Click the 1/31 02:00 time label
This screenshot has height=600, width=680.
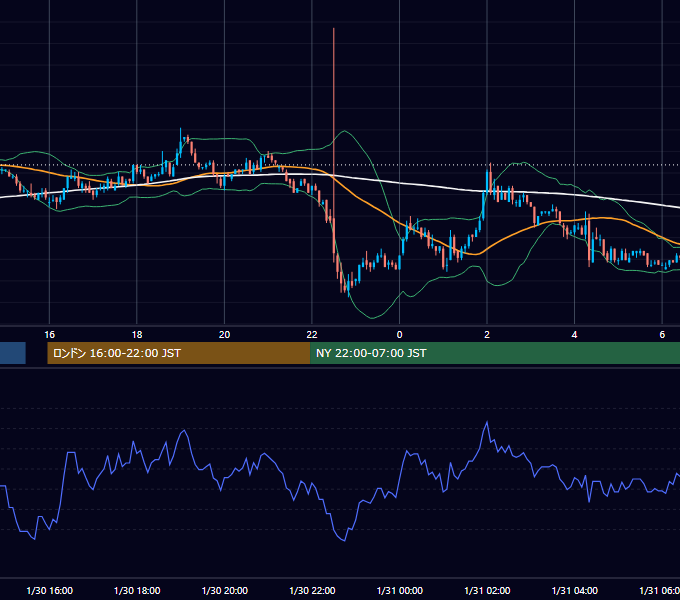tap(487, 590)
